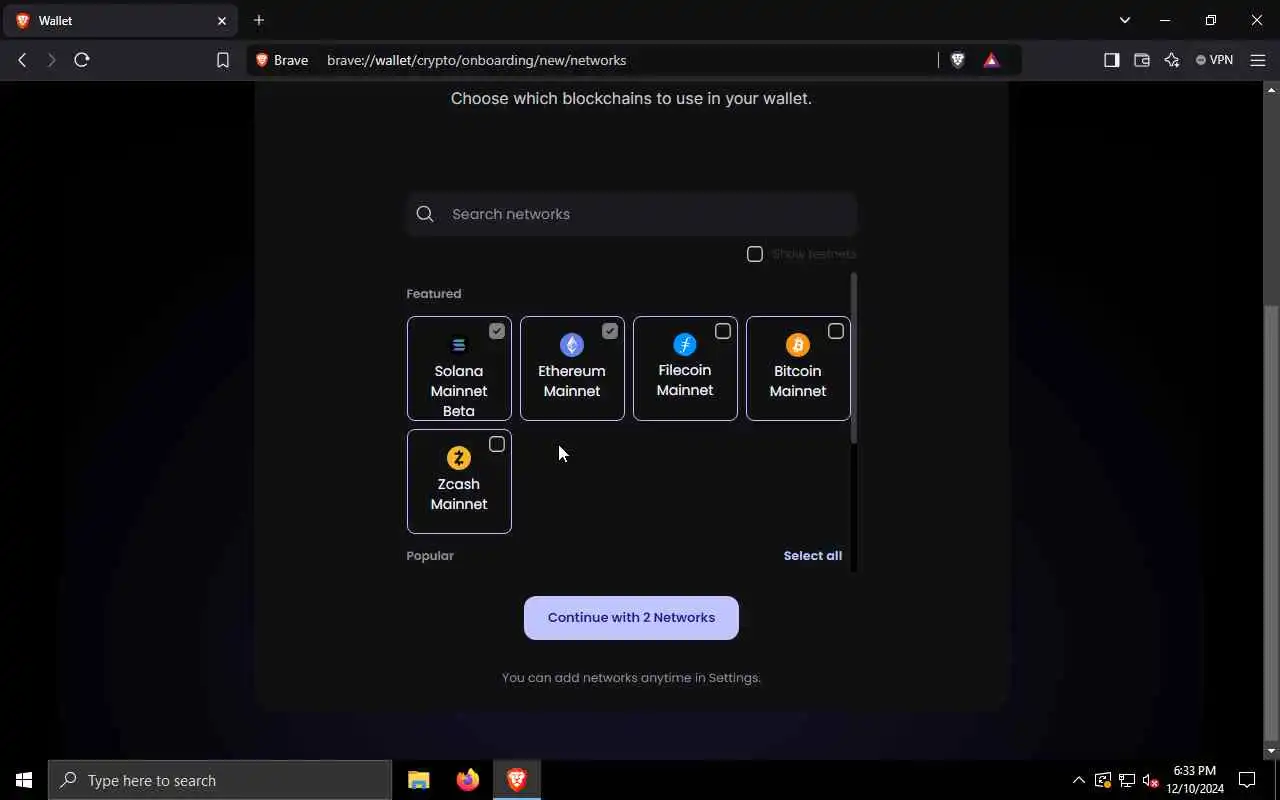
Task: Click Brave icon in taskbar
Action: click(517, 780)
